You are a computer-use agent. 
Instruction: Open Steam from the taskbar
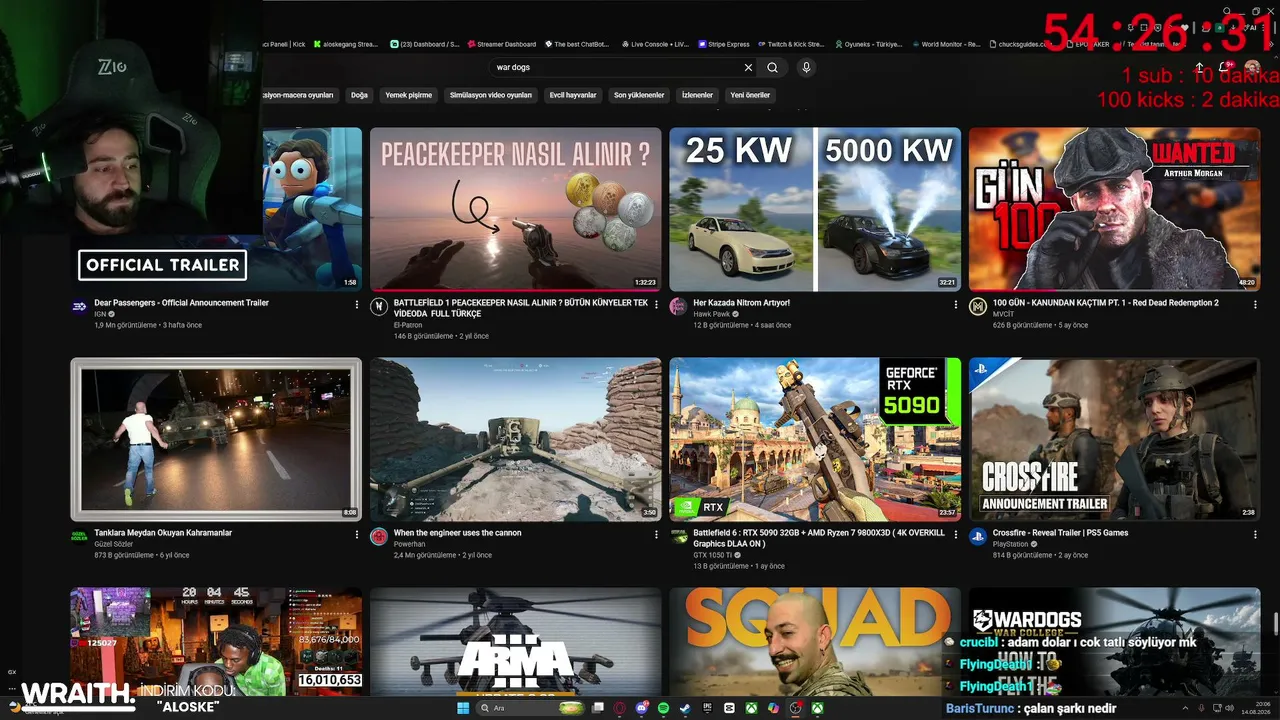685,708
